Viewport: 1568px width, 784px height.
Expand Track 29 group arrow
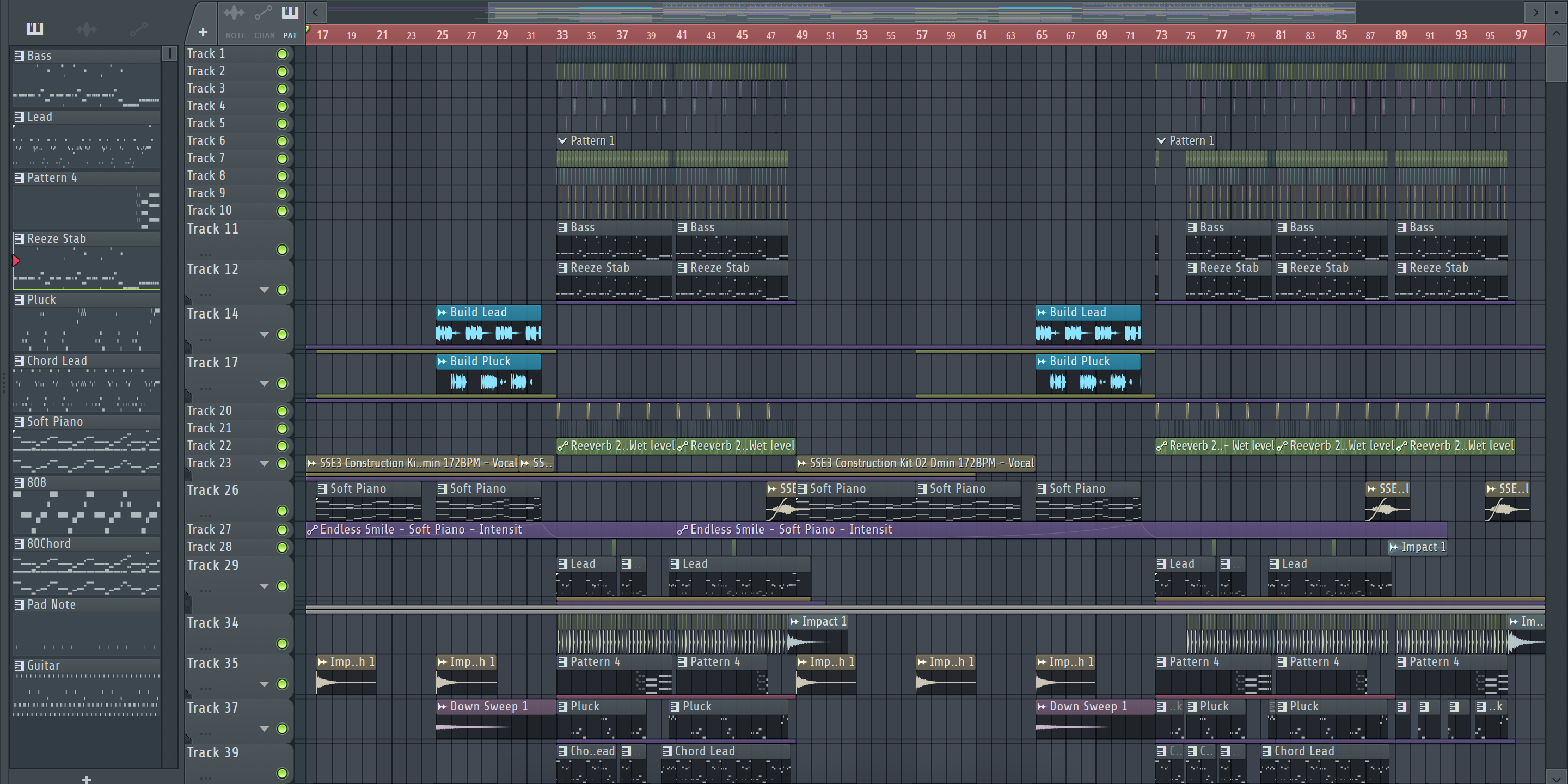(x=264, y=586)
